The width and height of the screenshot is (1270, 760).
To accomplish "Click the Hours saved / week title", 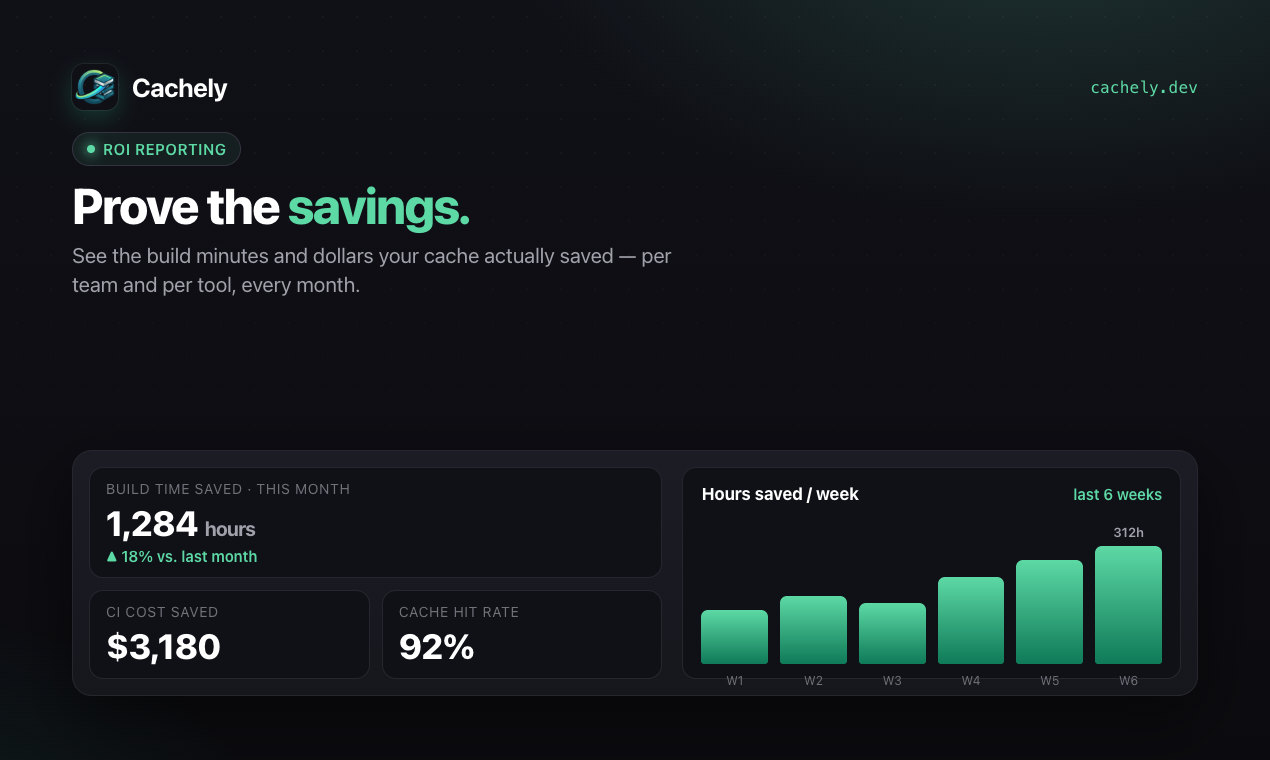I will (780, 494).
